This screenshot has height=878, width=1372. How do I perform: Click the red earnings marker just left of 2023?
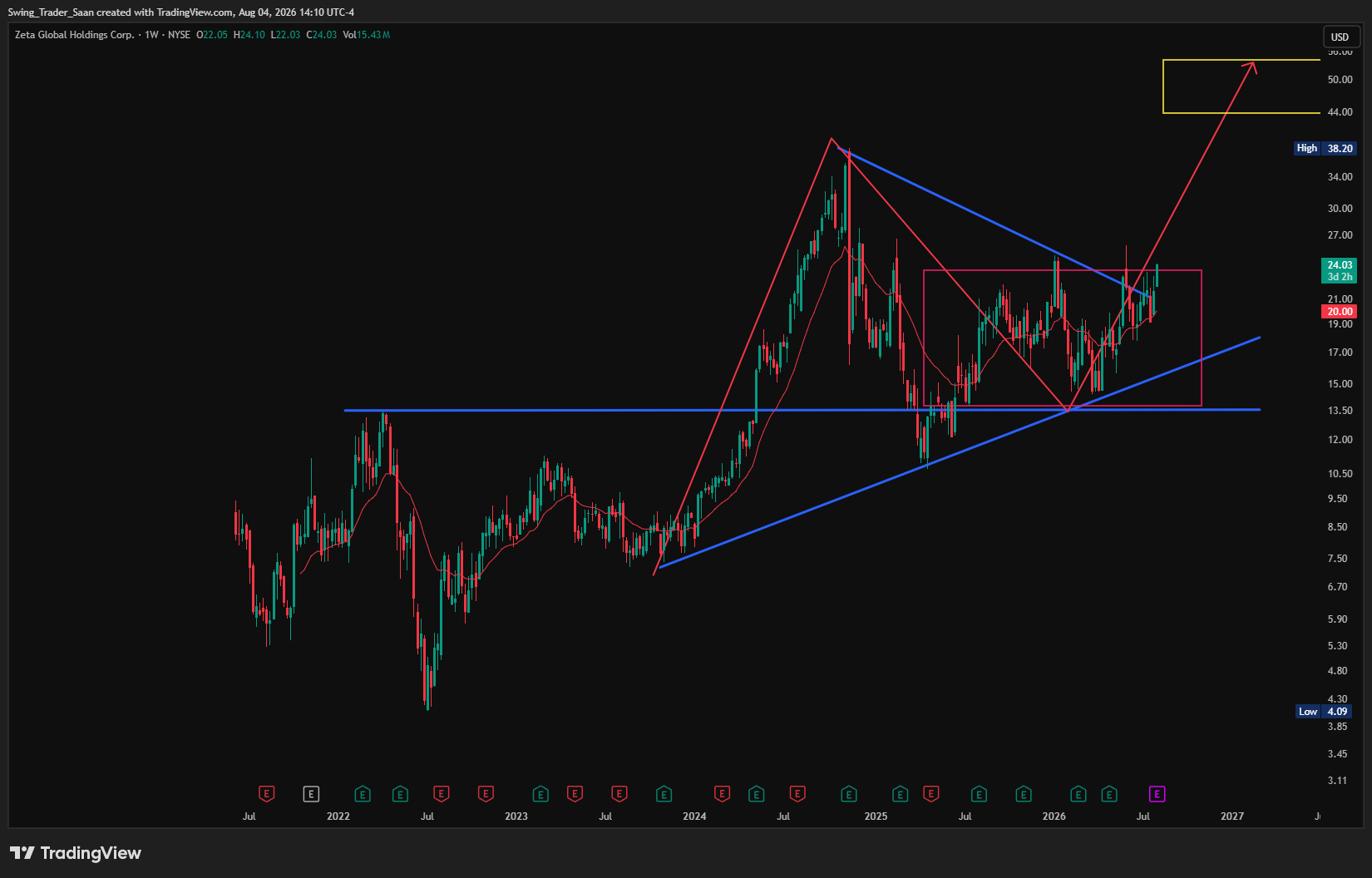point(486,794)
